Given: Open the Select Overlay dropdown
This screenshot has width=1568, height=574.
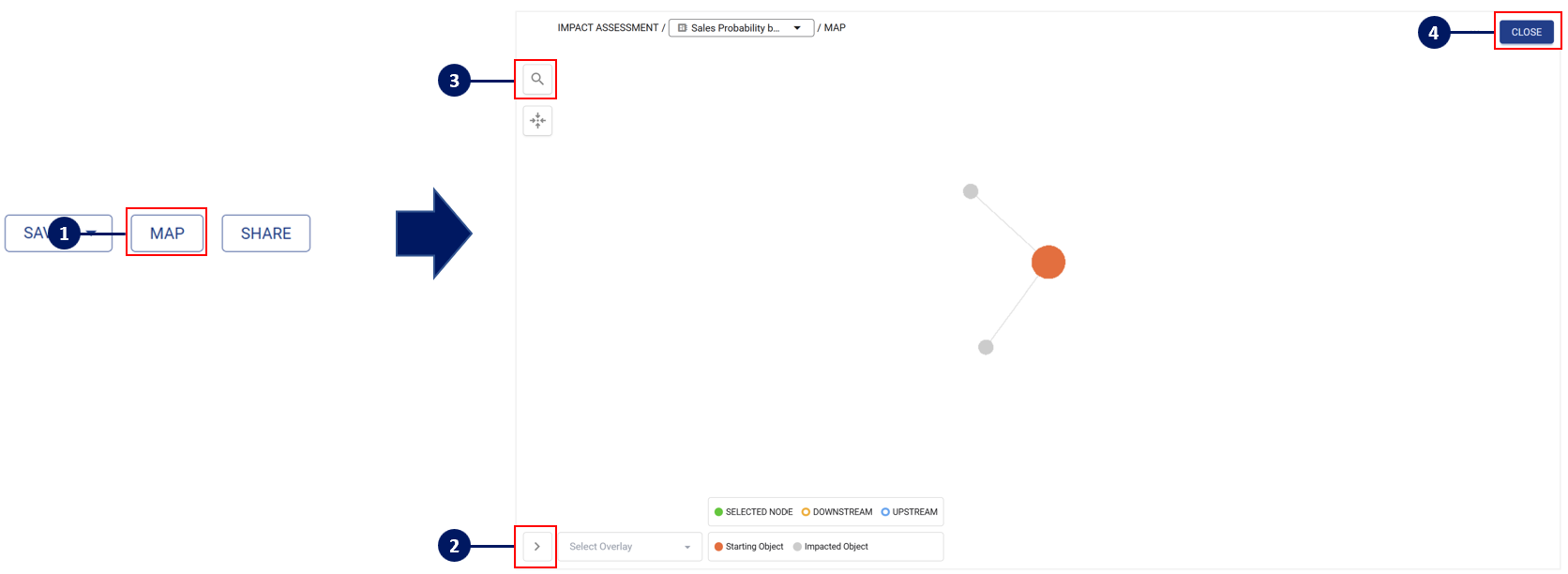Looking at the screenshot, I should 630,547.
